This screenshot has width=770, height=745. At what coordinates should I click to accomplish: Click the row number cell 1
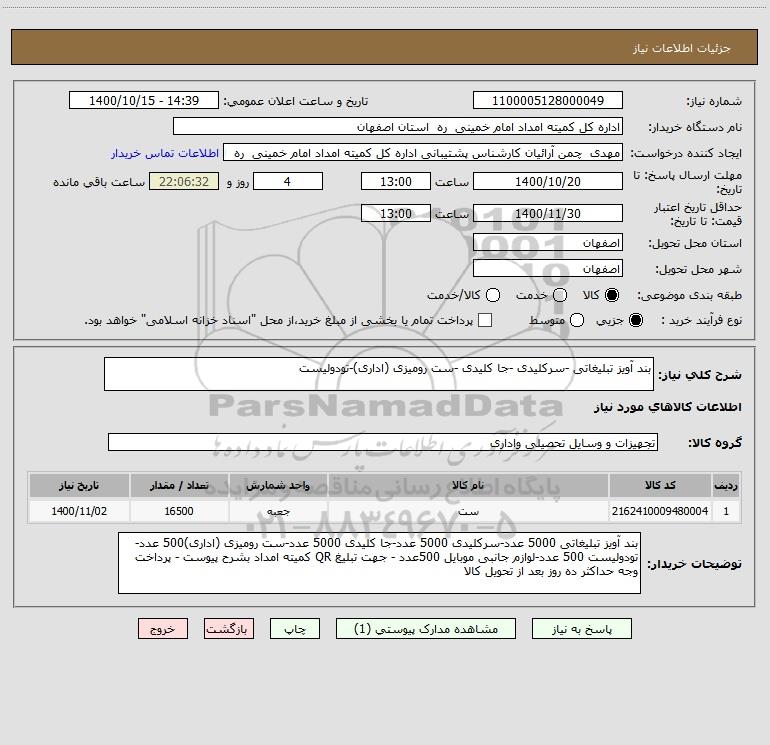click(x=726, y=511)
